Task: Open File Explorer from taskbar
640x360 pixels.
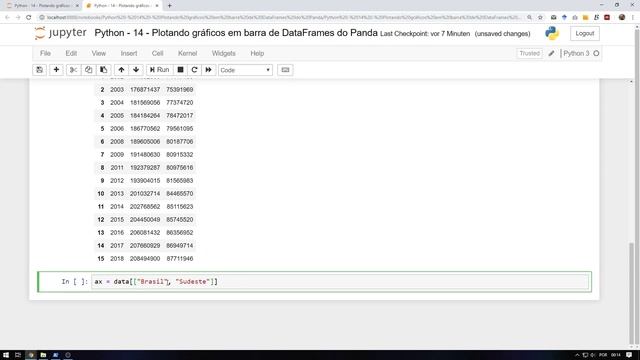Action: (43, 355)
